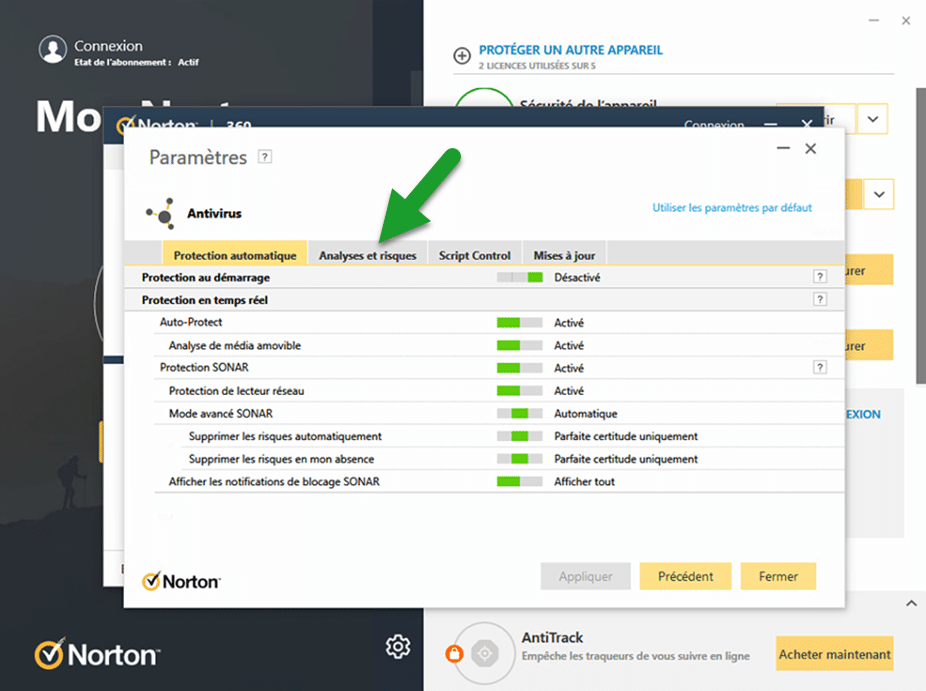Click the Antivirus section heading
926x691 pixels.
tap(214, 213)
